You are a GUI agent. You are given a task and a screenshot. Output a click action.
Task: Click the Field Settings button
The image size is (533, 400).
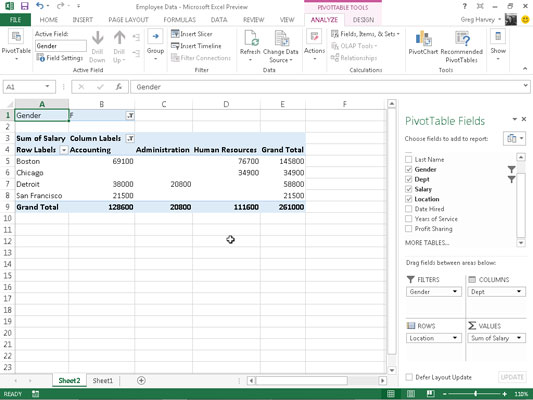coord(60,58)
